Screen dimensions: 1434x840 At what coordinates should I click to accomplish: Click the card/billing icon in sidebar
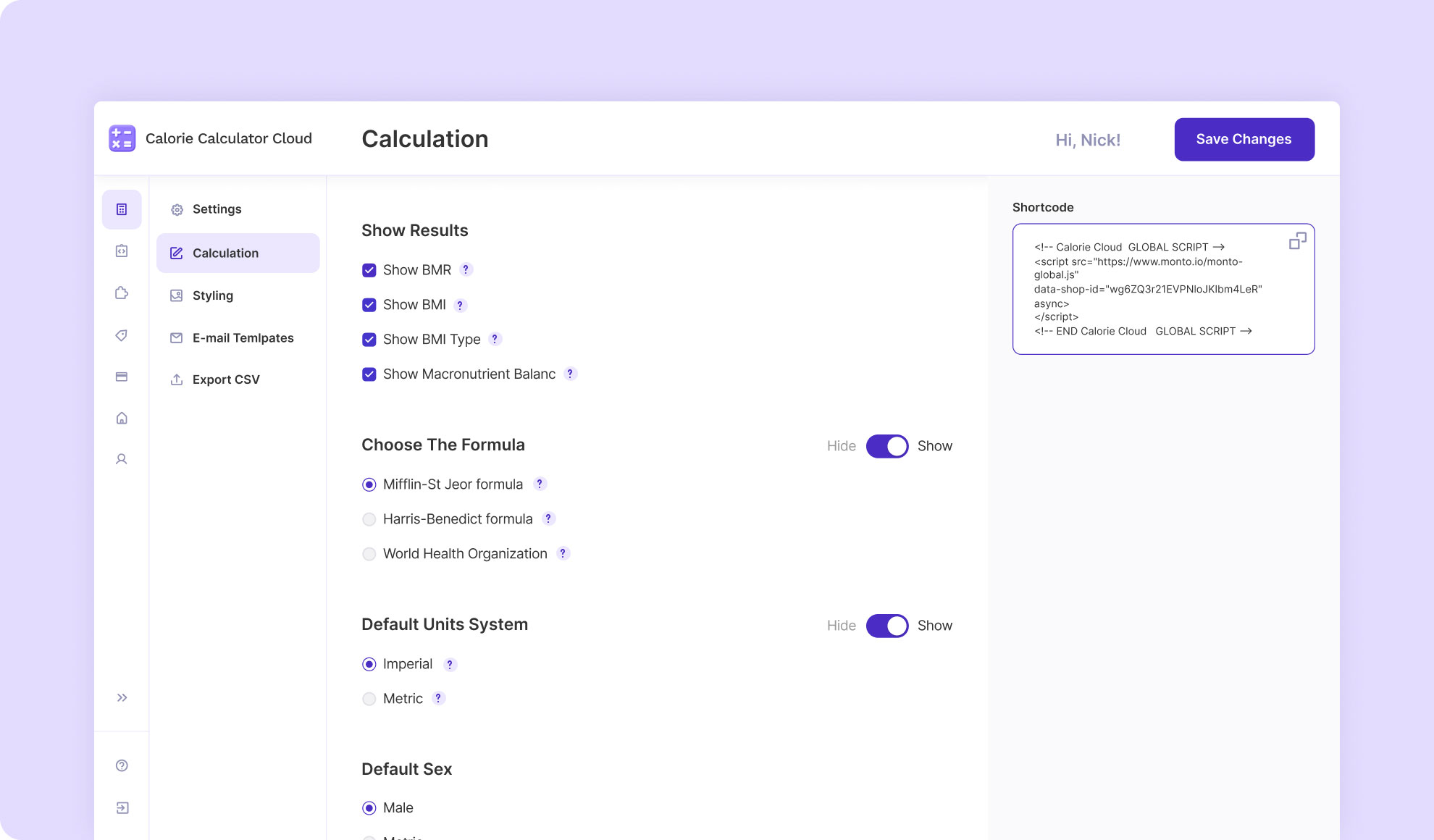pyautogui.click(x=122, y=376)
